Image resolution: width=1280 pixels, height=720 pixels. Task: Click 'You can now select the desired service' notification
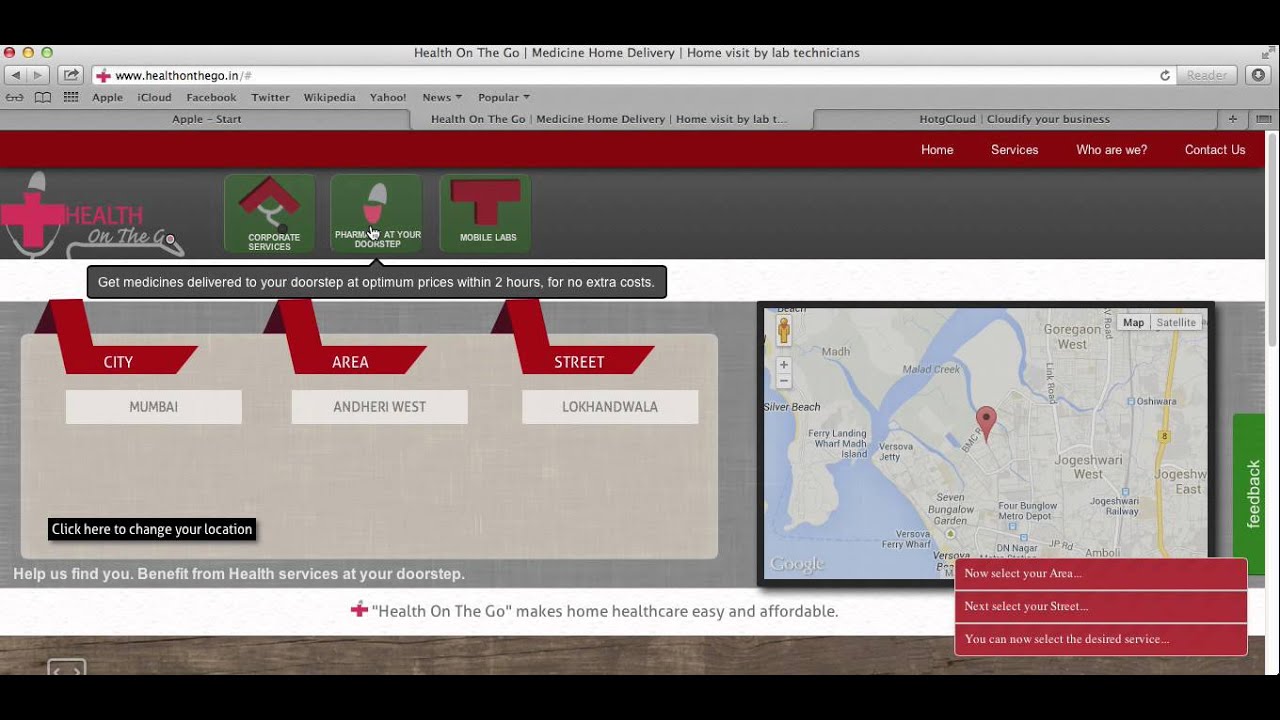point(1101,639)
